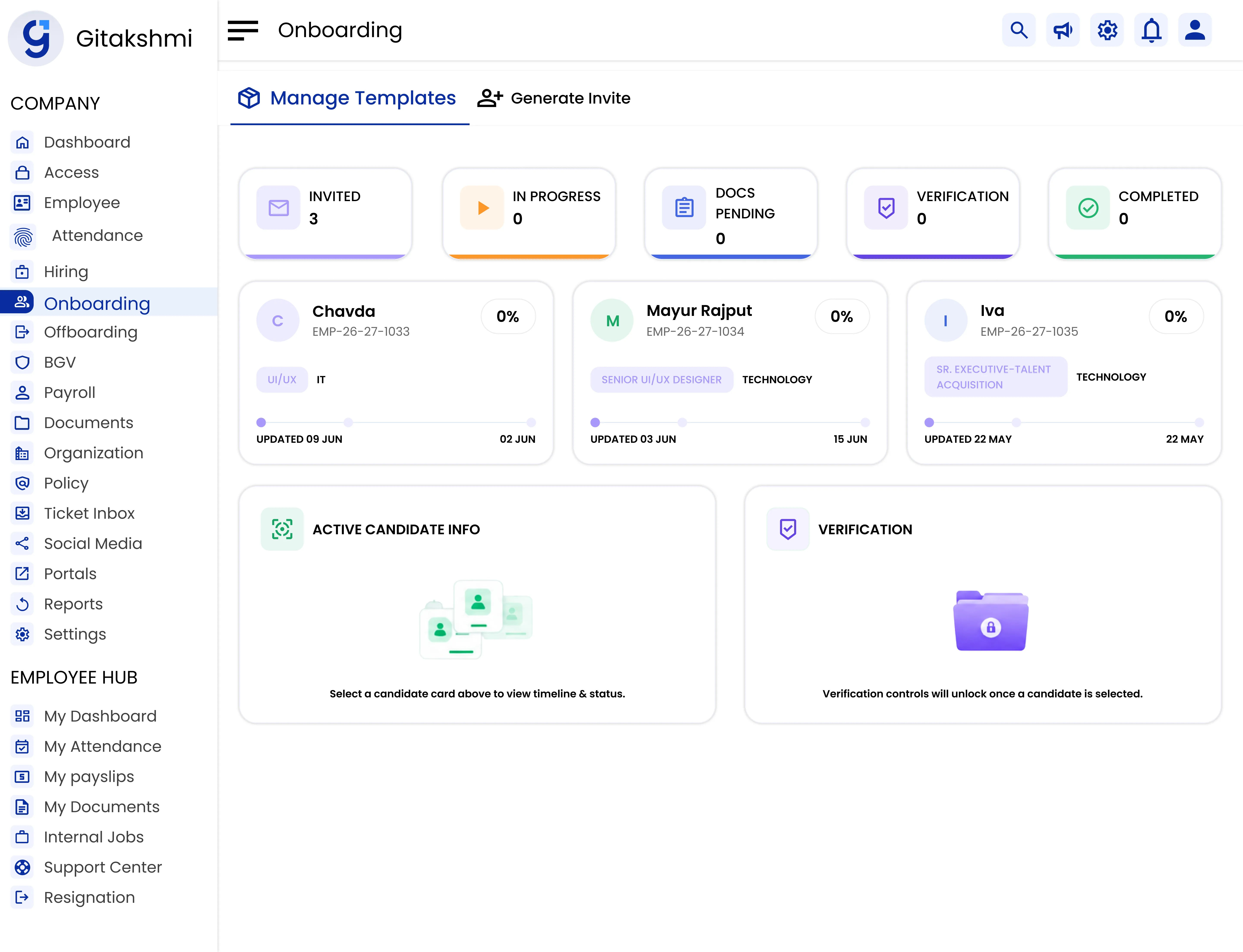The image size is (1243, 952).
Task: Open notifications bell icon
Action: point(1151,30)
